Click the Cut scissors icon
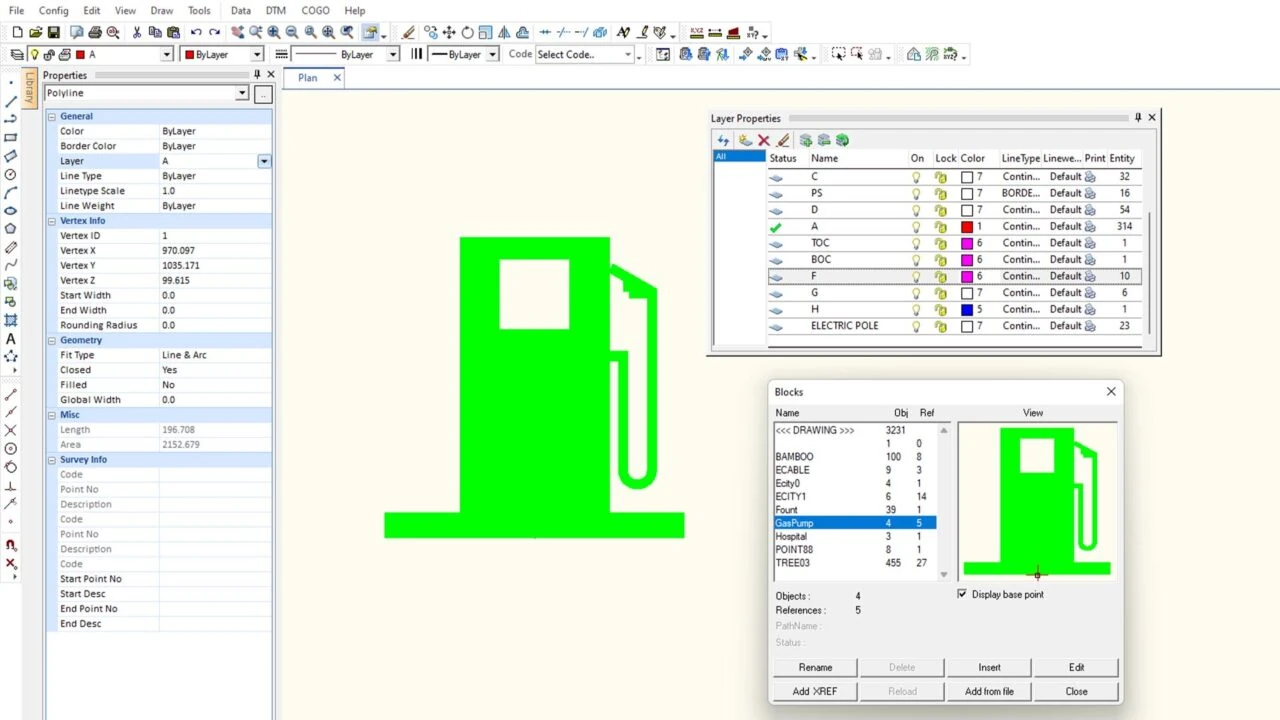The height and width of the screenshot is (720, 1280). (x=136, y=32)
